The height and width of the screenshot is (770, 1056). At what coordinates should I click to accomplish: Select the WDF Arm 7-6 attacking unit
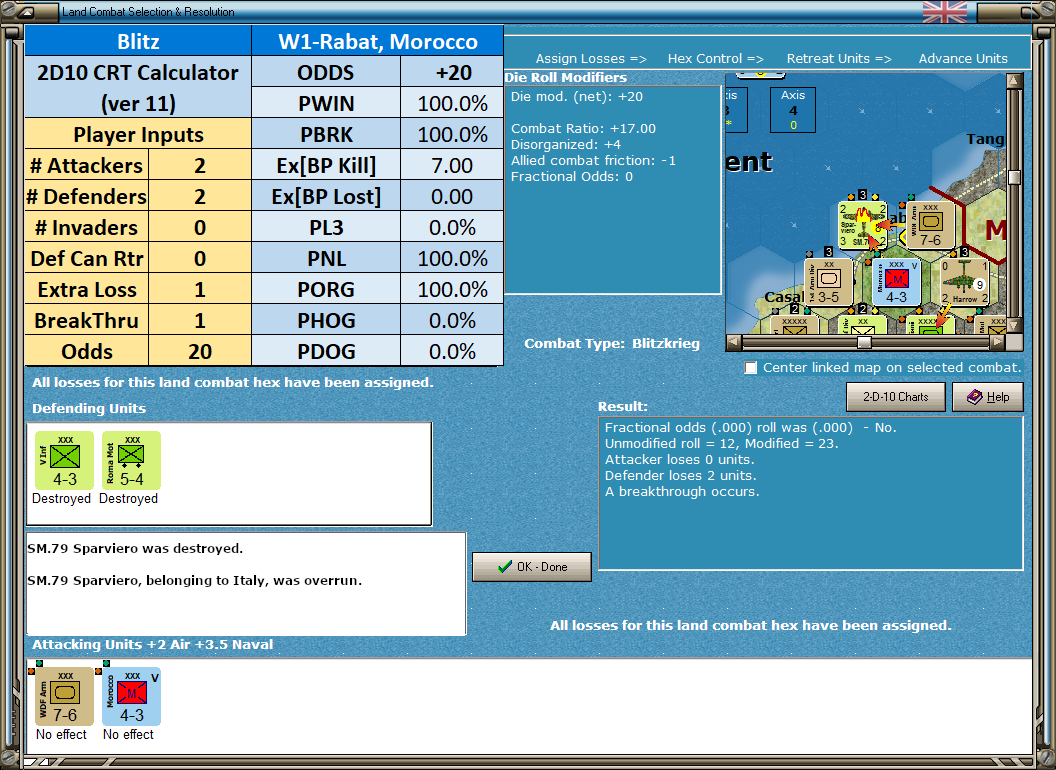[65, 697]
